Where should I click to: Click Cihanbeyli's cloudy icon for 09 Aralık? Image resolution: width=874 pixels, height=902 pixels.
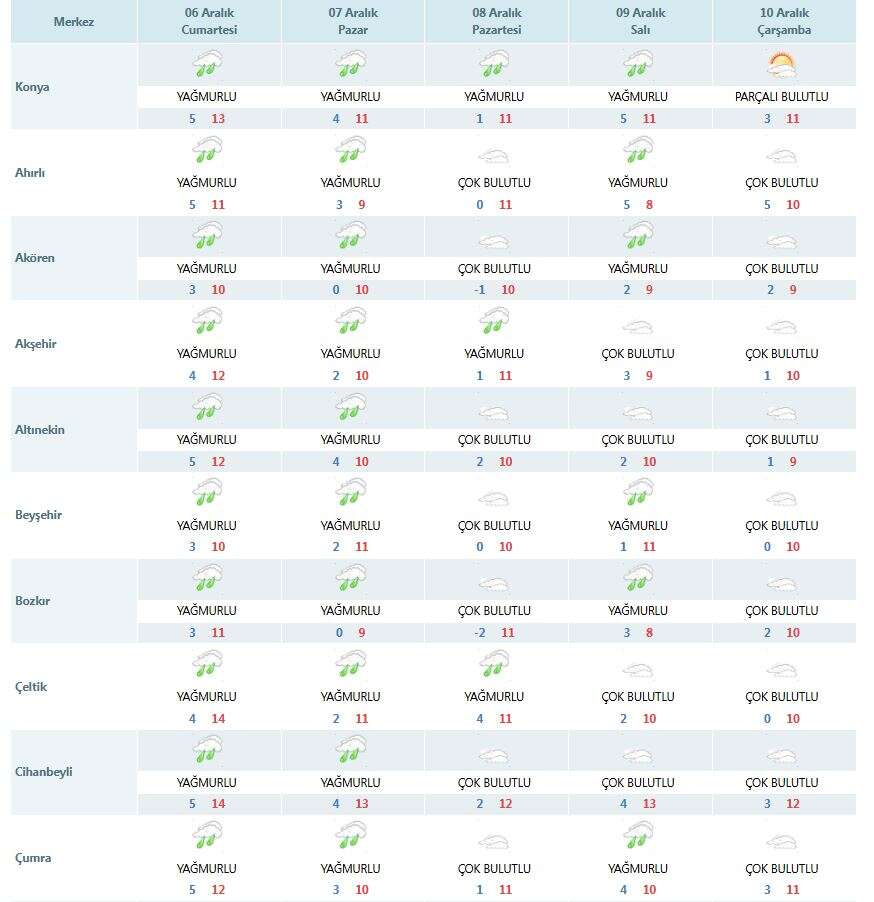(x=638, y=756)
